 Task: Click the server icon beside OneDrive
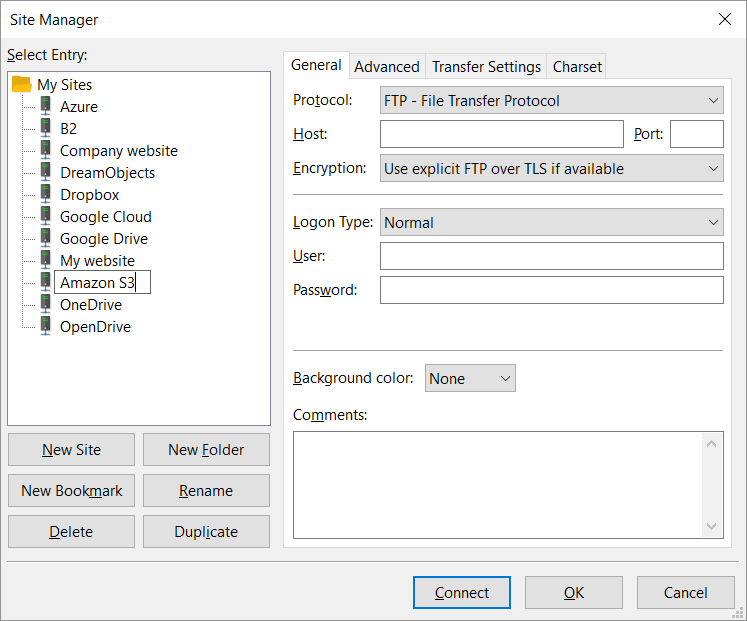click(46, 304)
